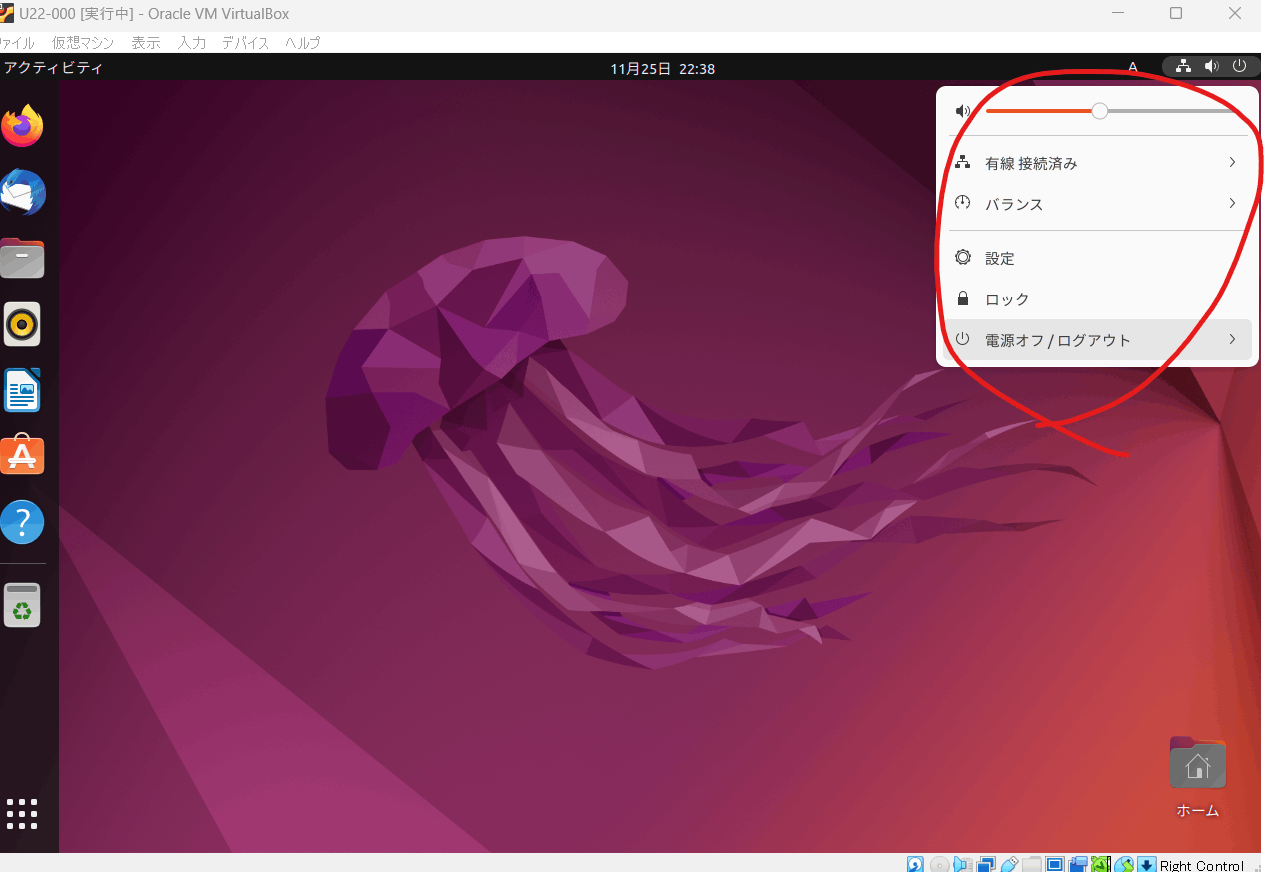Image resolution: width=1267 pixels, height=872 pixels.
Task: Click VirtualBox audio status icon
Action: 963,864
